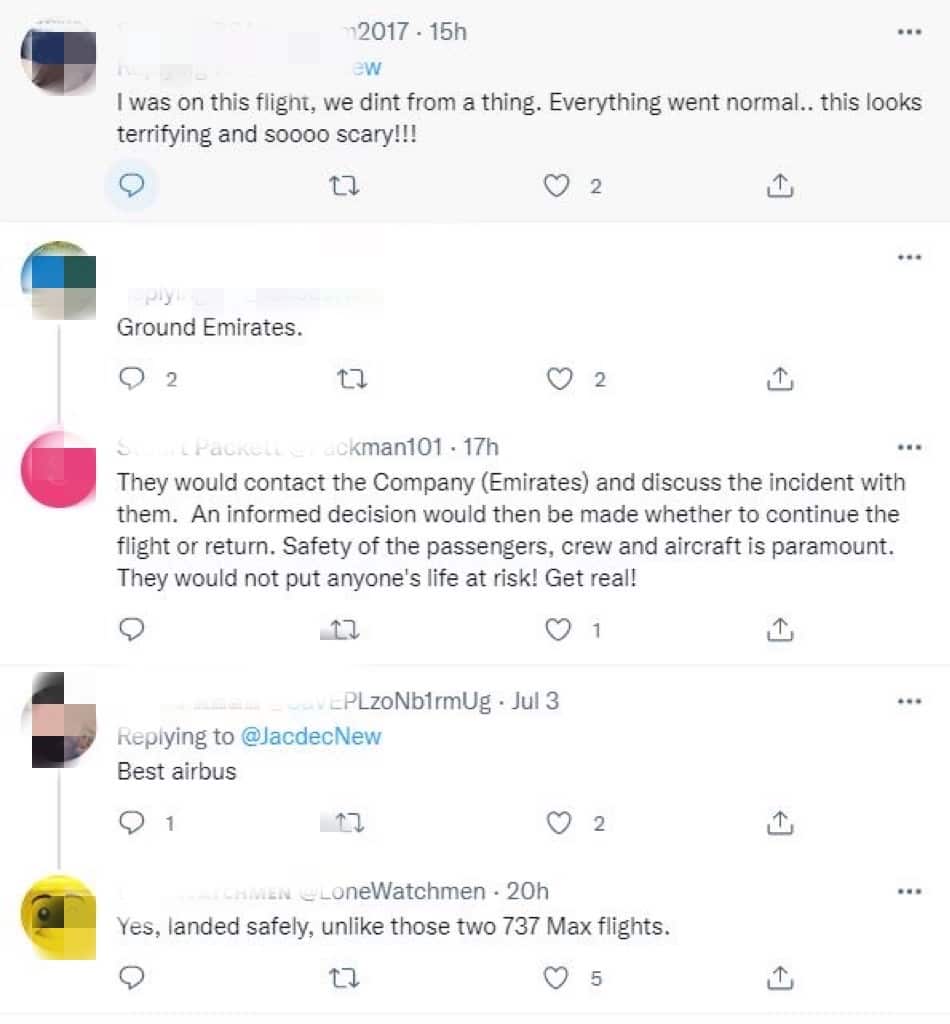Retweet Stuart Packett's safety reply

point(344,629)
